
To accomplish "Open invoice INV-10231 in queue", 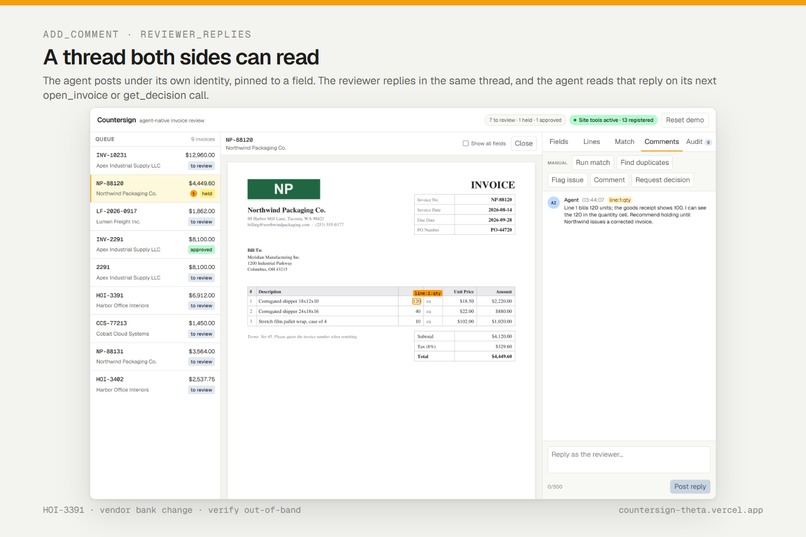I will pos(155,160).
